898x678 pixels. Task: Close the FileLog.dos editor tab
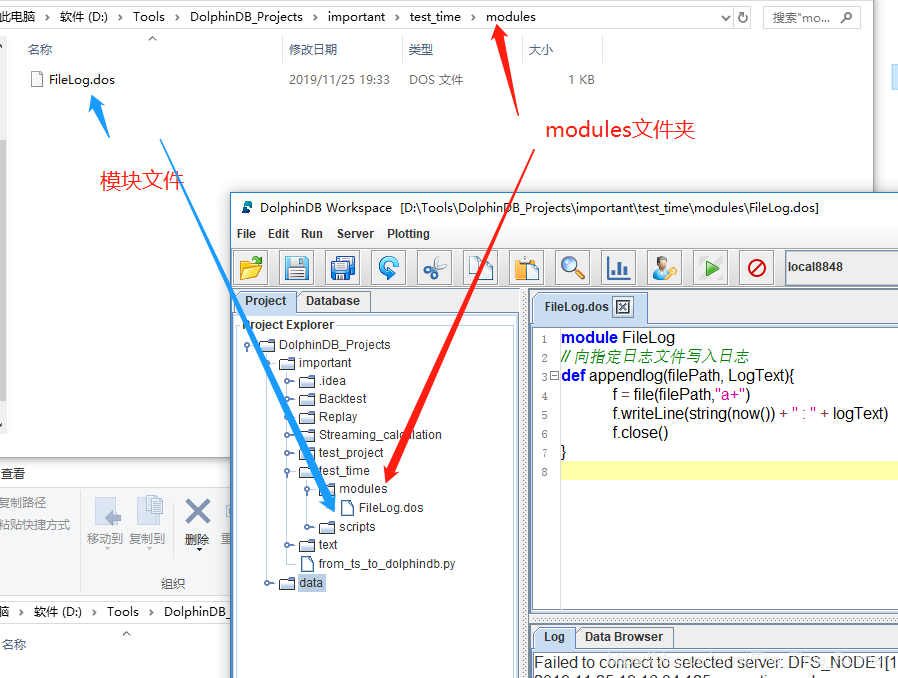pos(623,307)
